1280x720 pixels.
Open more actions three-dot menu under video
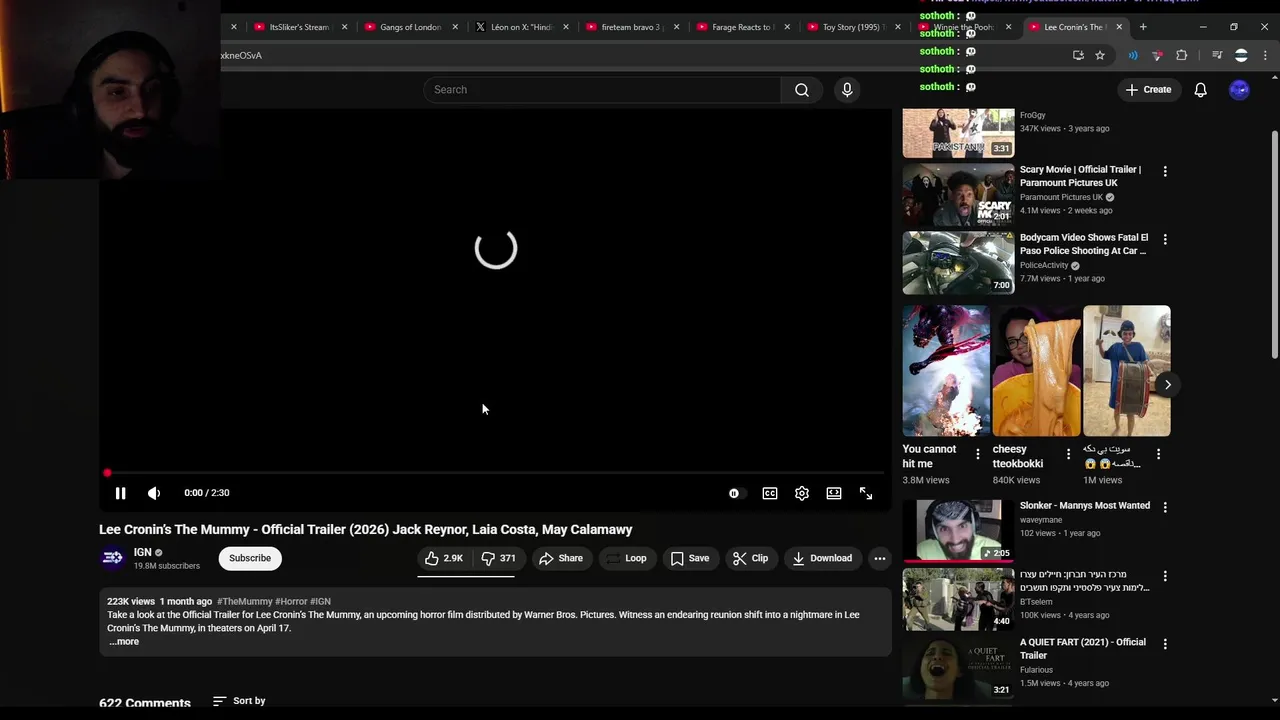point(879,558)
